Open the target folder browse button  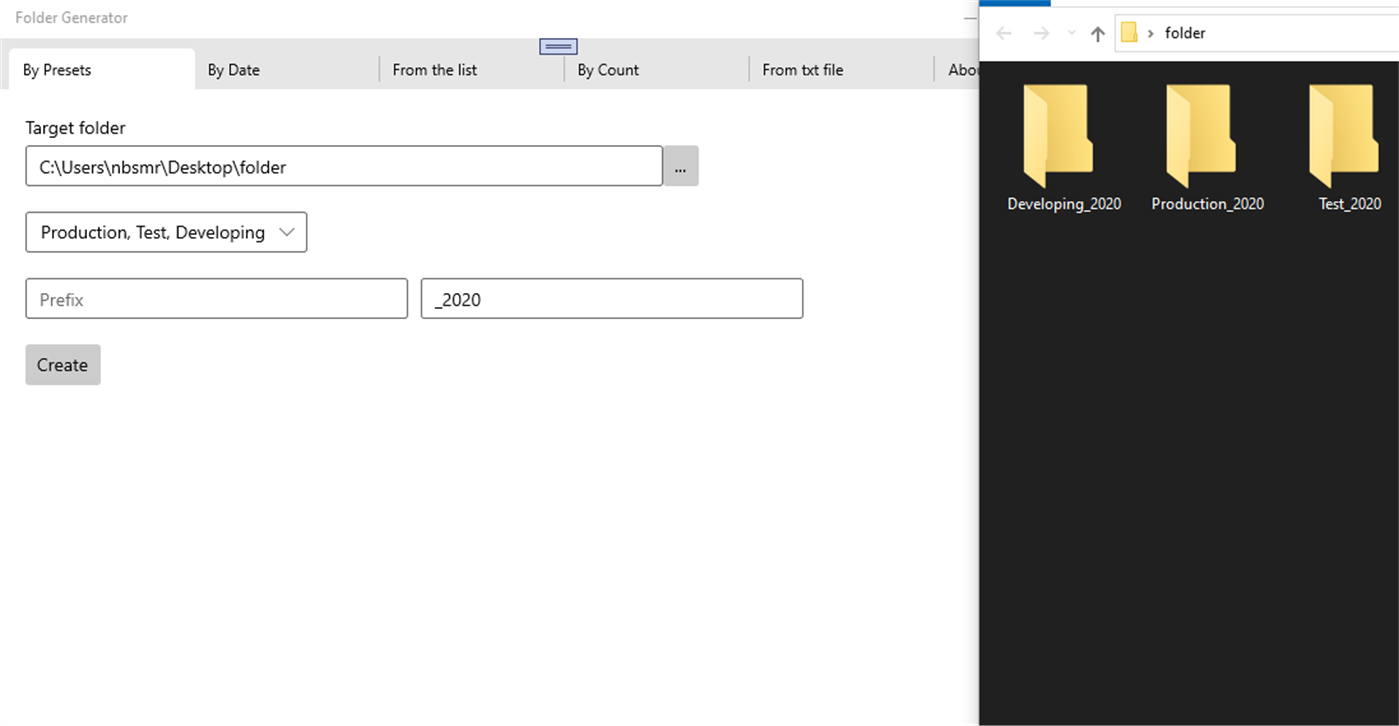(680, 166)
